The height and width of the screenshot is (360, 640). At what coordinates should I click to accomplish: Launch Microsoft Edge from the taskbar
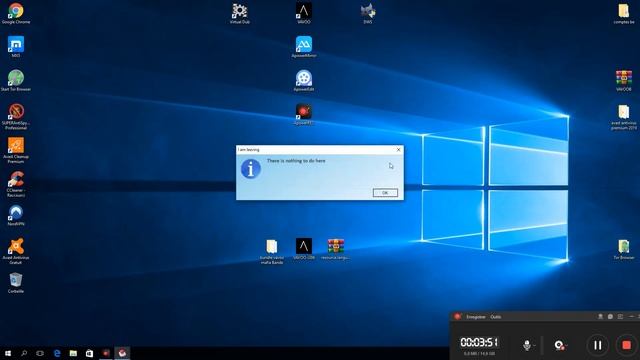(57, 353)
